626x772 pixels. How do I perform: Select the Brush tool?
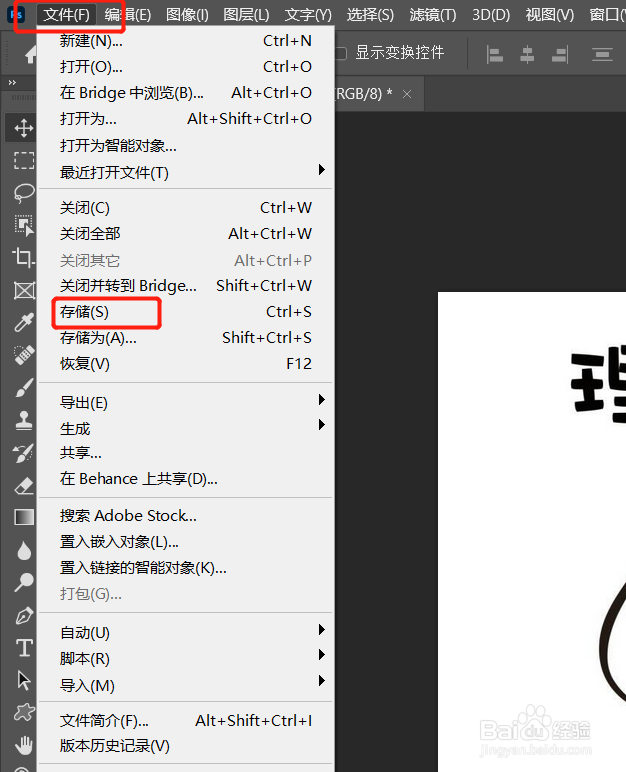coord(24,387)
